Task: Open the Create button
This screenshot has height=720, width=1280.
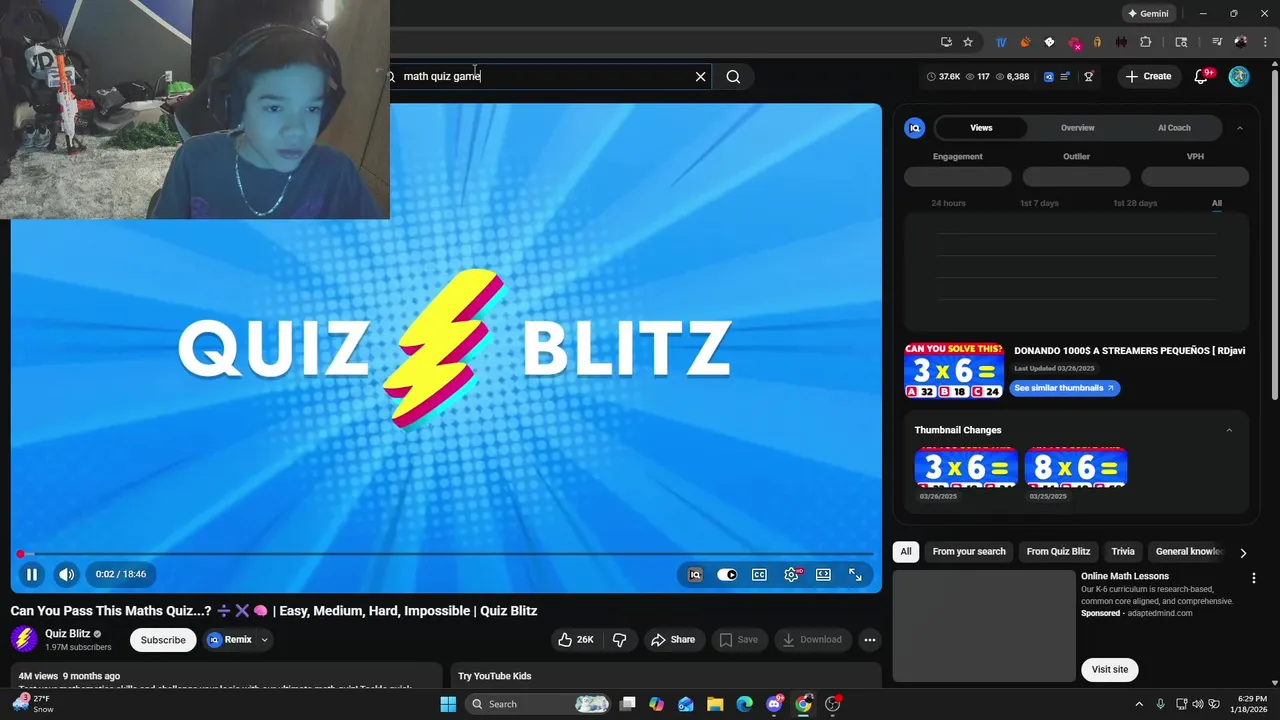Action: pyautogui.click(x=1148, y=76)
